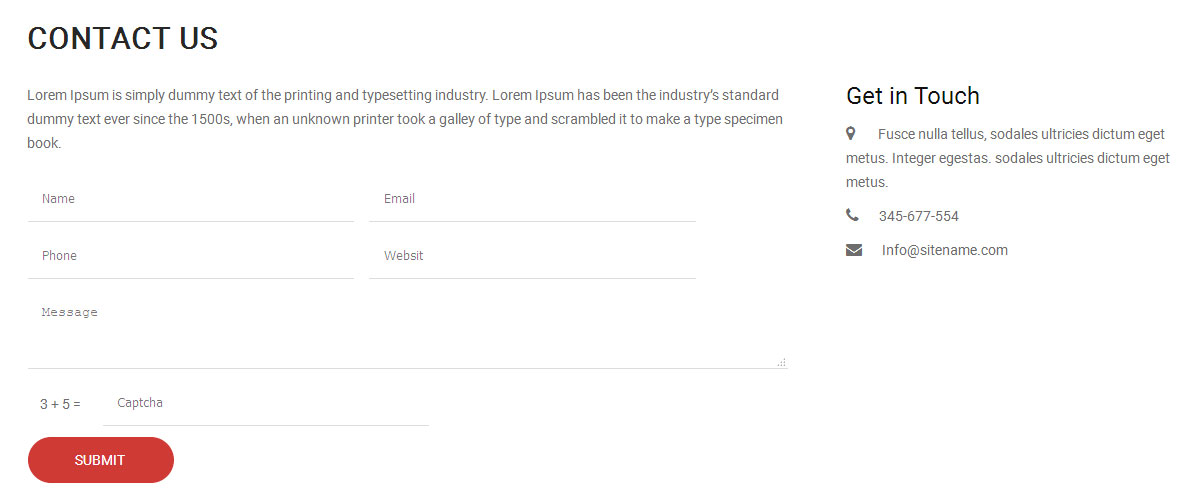Click the Lorem Ipsum intro paragraph
Viewport: 1188px width, 500px height.
click(405, 119)
